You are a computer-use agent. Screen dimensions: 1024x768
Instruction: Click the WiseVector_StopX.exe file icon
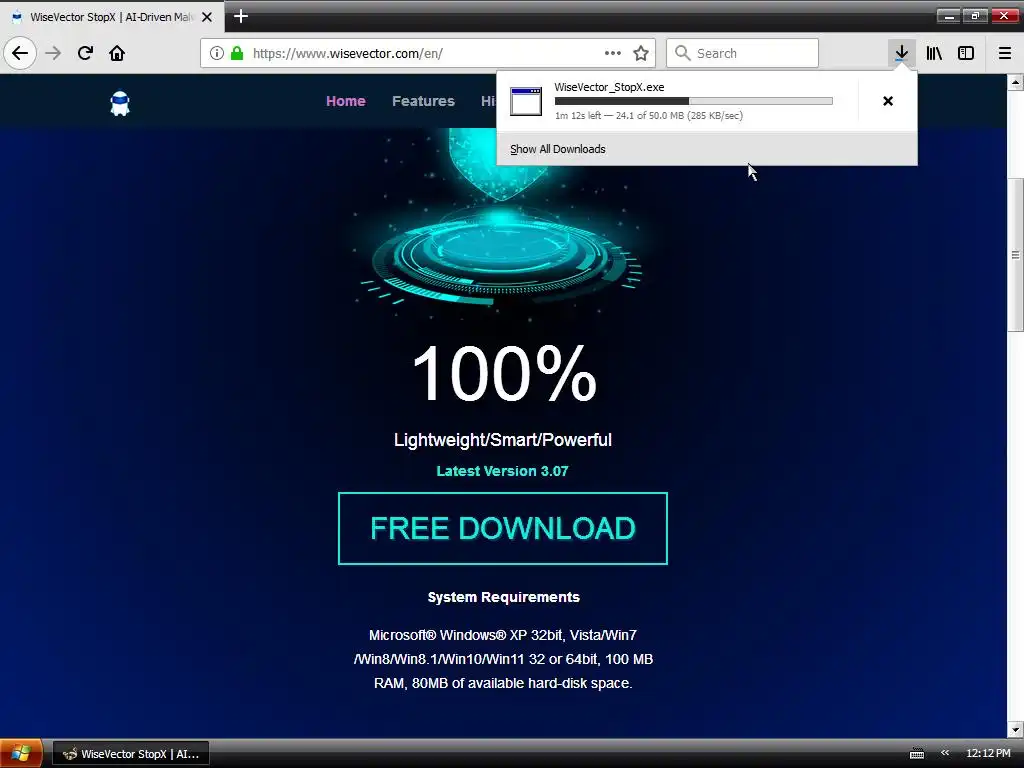click(526, 101)
